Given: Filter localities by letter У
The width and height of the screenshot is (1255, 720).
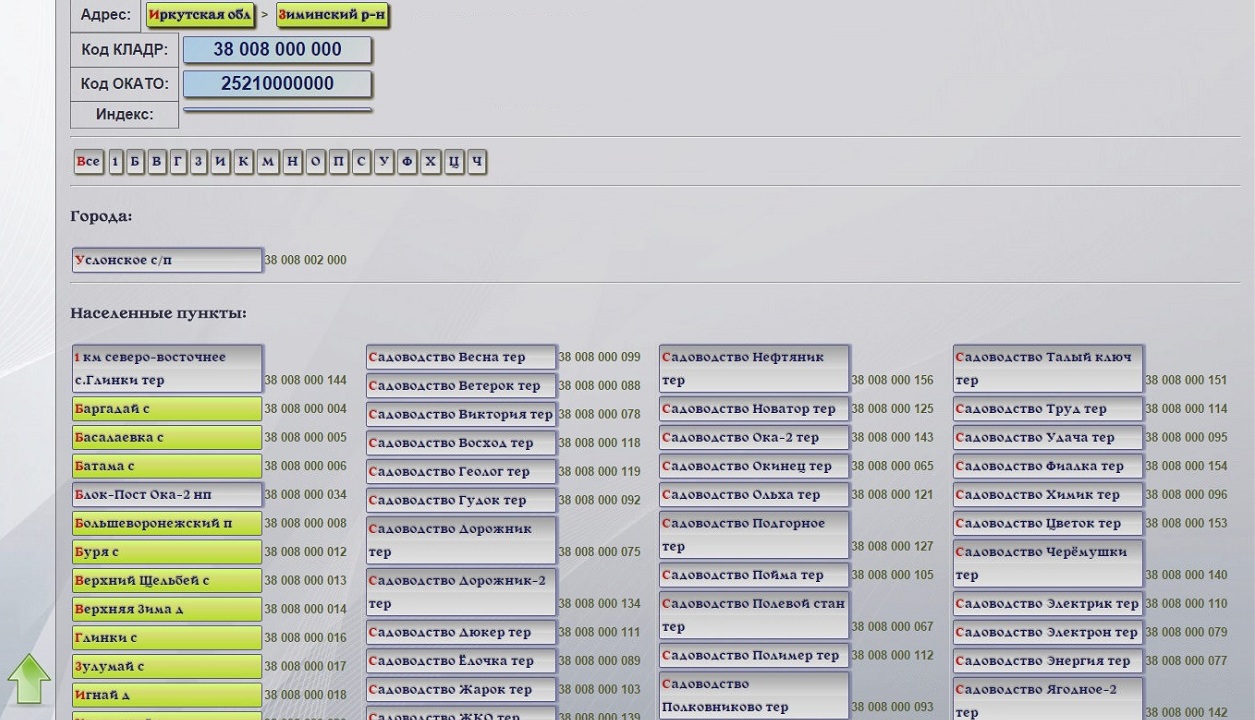Looking at the screenshot, I should click(384, 162).
